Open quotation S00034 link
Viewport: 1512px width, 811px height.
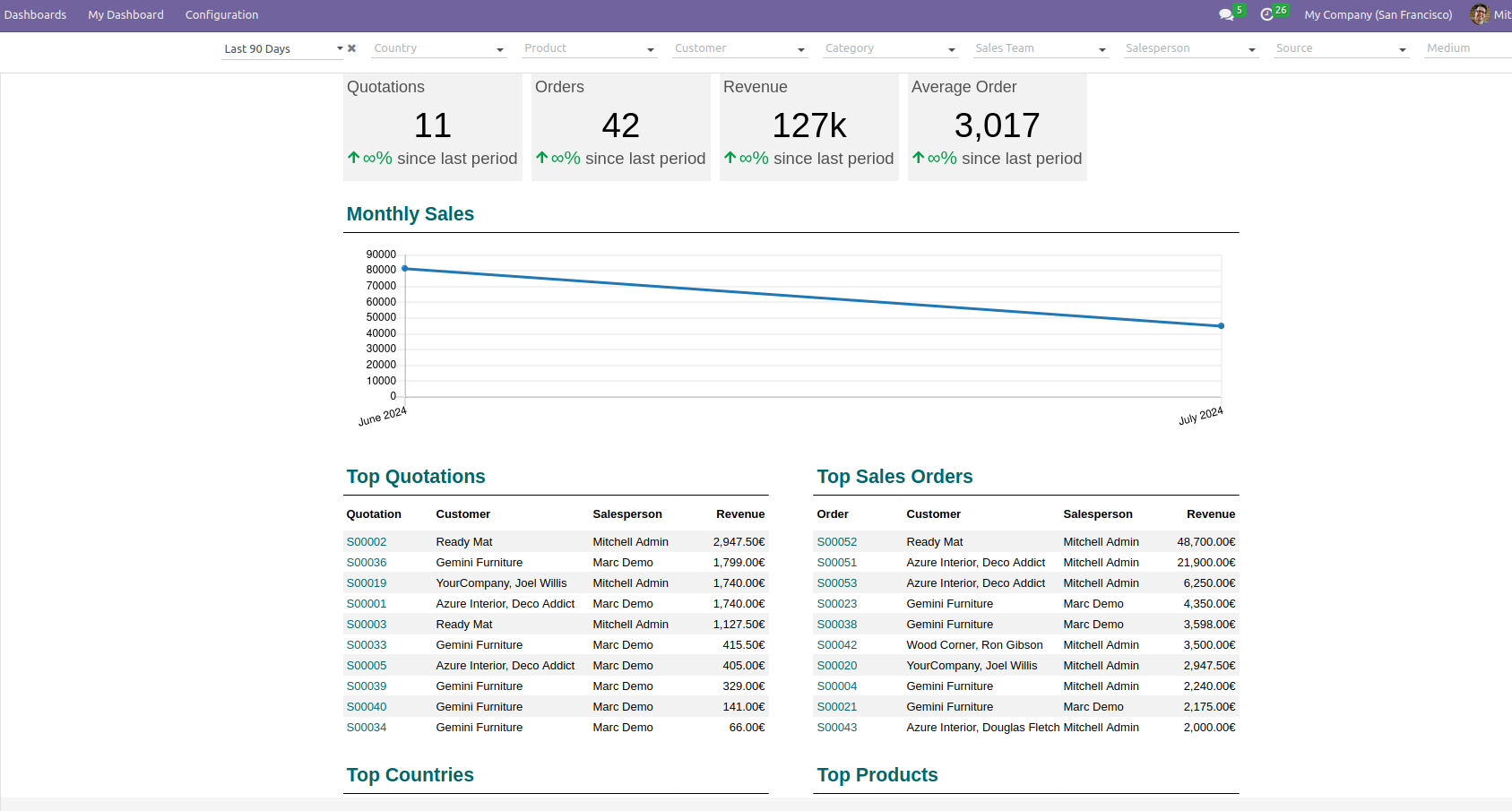tap(367, 728)
